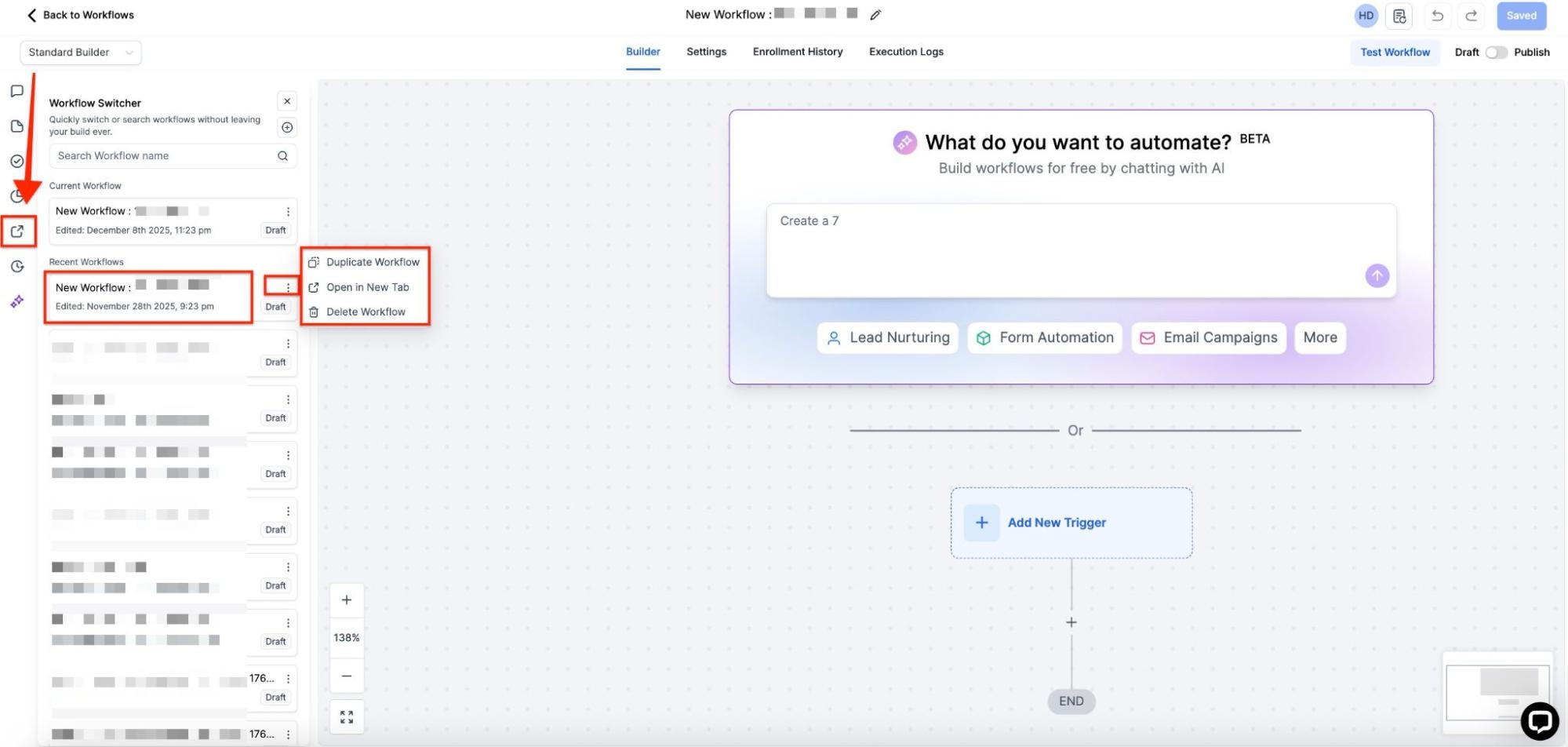Click the pencil icon to rename workflow

(x=875, y=15)
